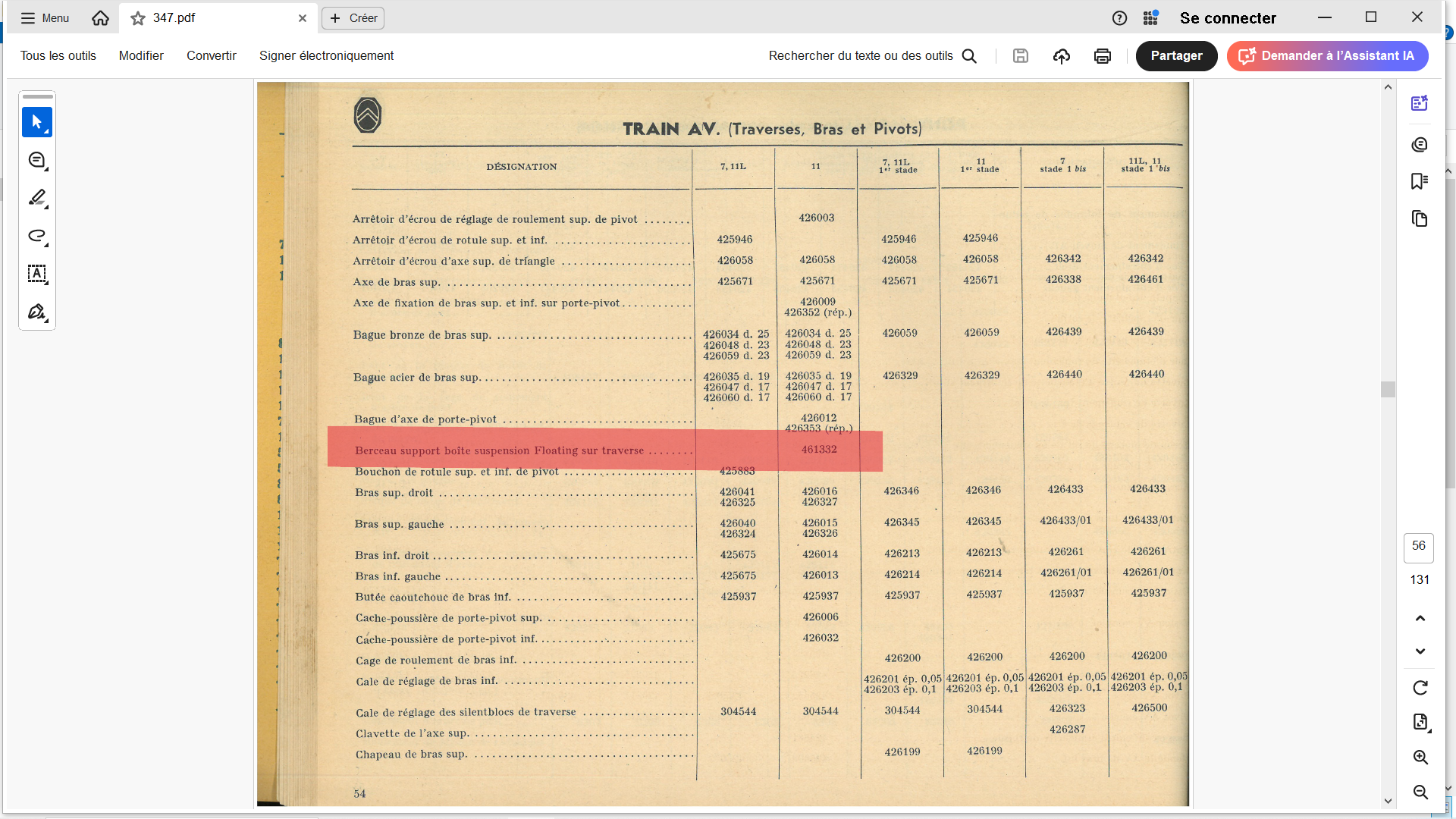Open the Modifier menu item

pos(141,56)
